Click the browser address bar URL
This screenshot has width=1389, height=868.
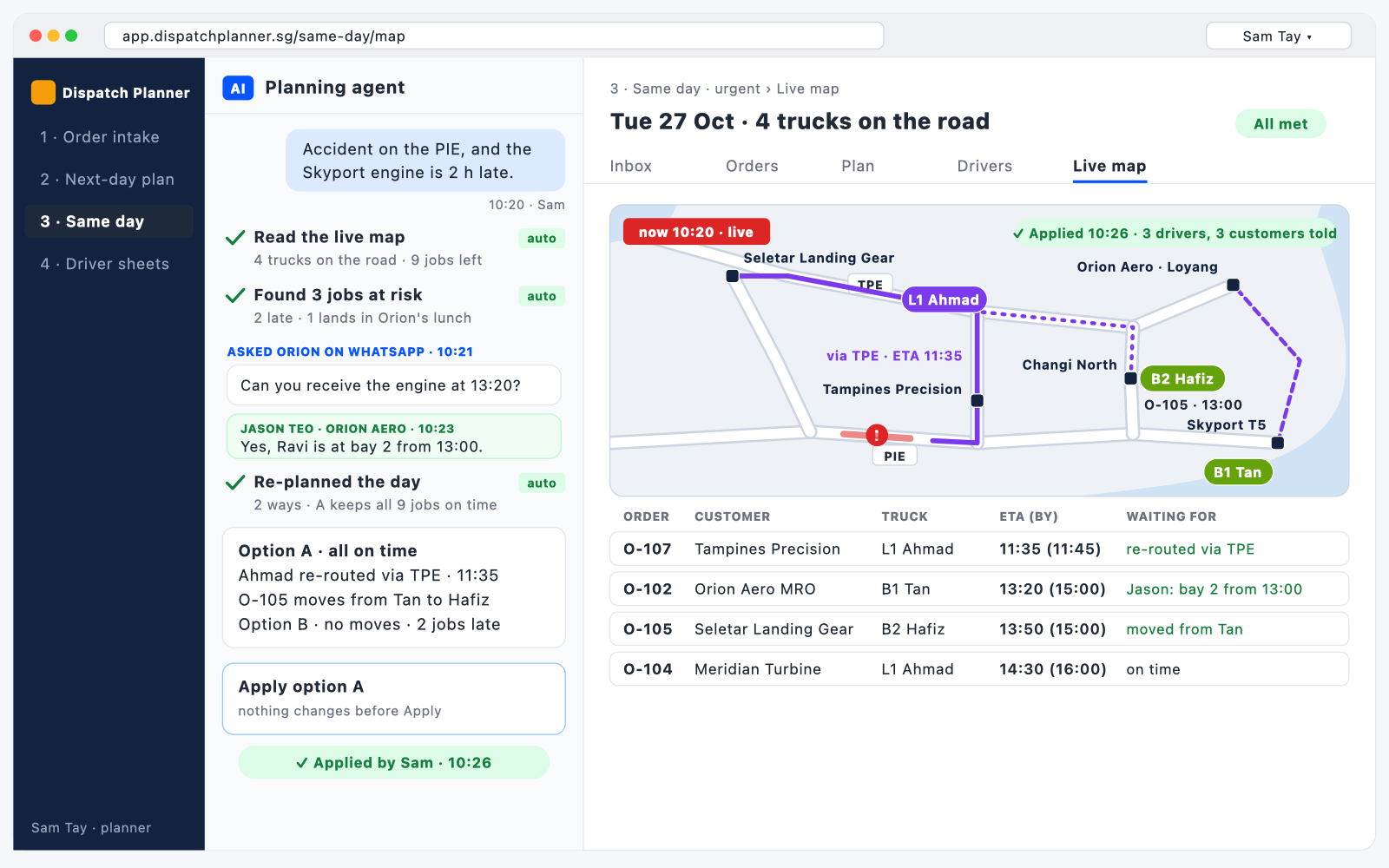494,36
